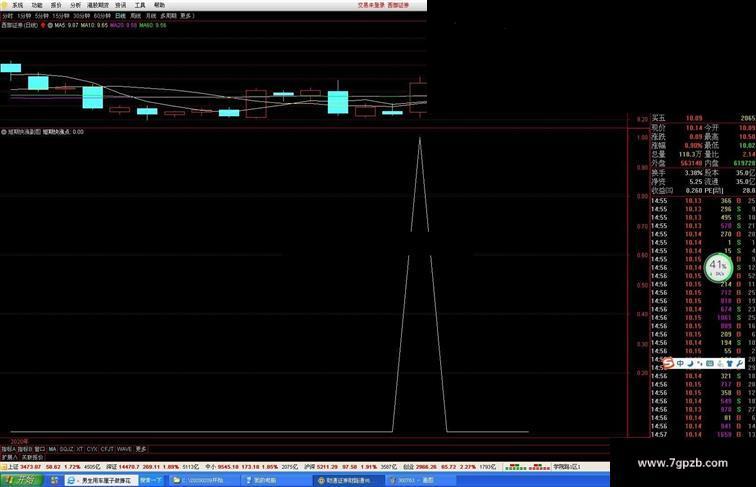Click the 搜索一下 taskbar button
Image resolution: width=756 pixels, height=487 pixels.
[151, 480]
